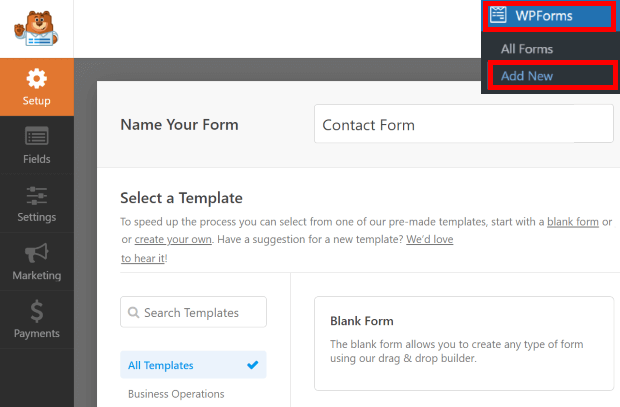Click the search magnifier icon in templates

[x=133, y=313]
